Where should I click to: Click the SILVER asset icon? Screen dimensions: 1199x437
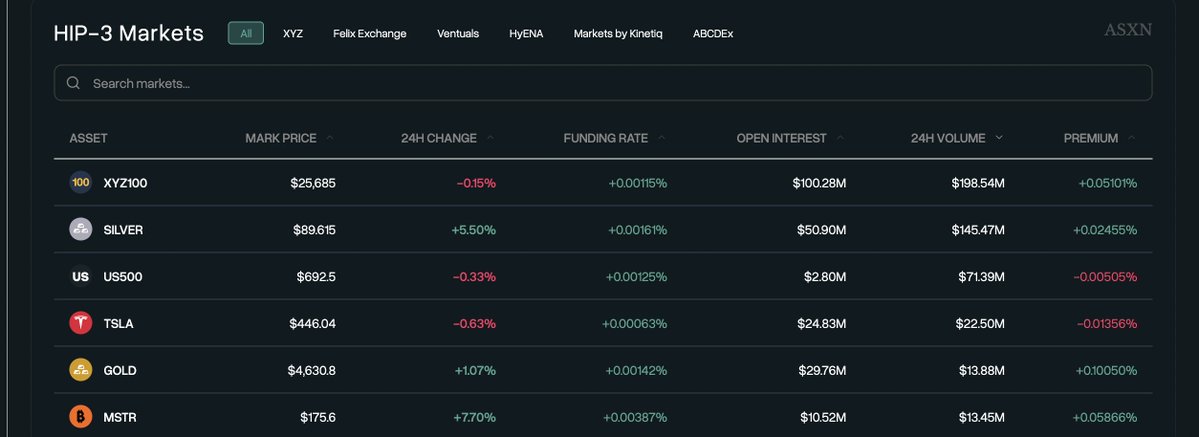tap(80, 230)
